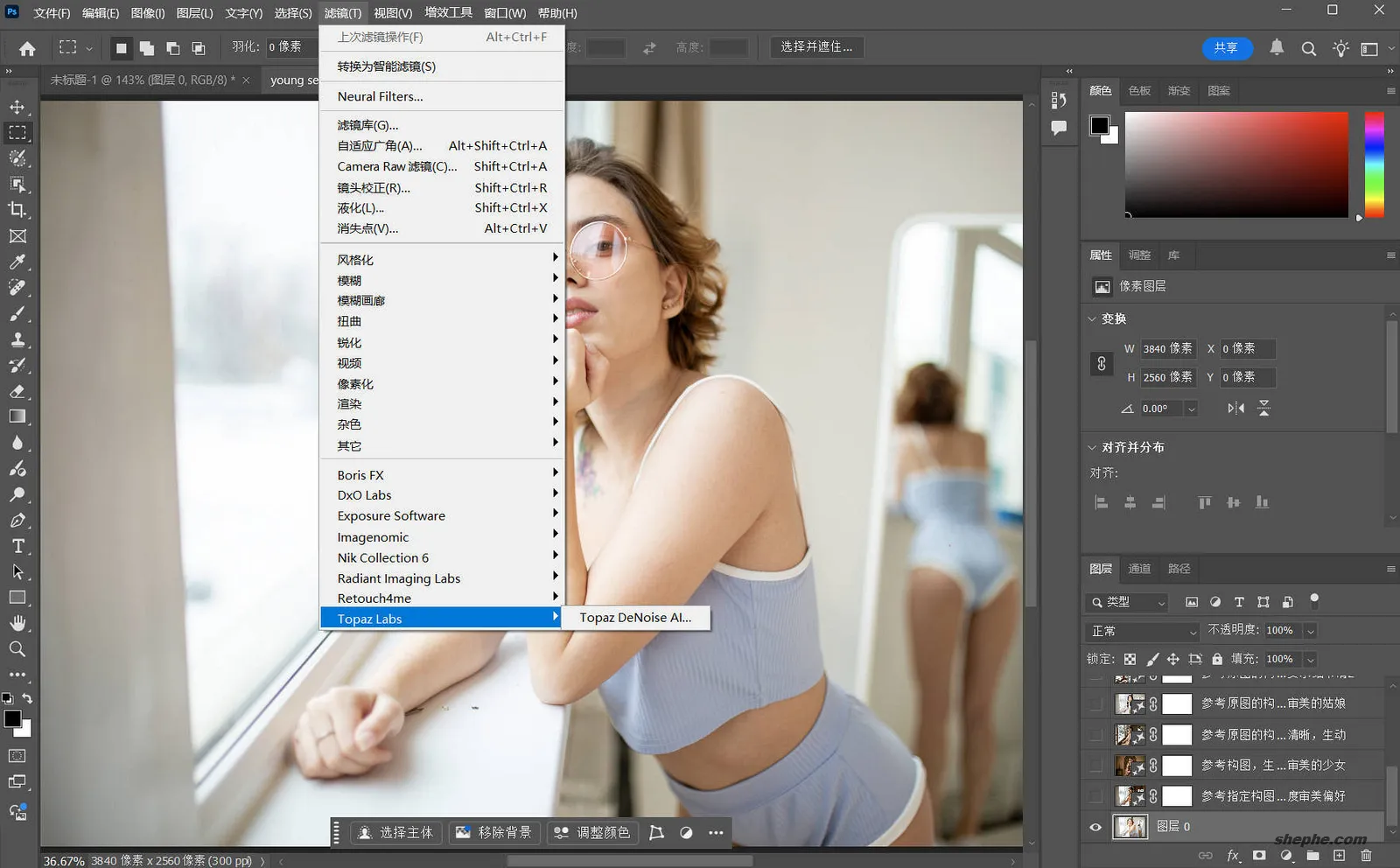The image size is (1400, 868).
Task: Click the 共享 share button
Action: pos(1226,48)
